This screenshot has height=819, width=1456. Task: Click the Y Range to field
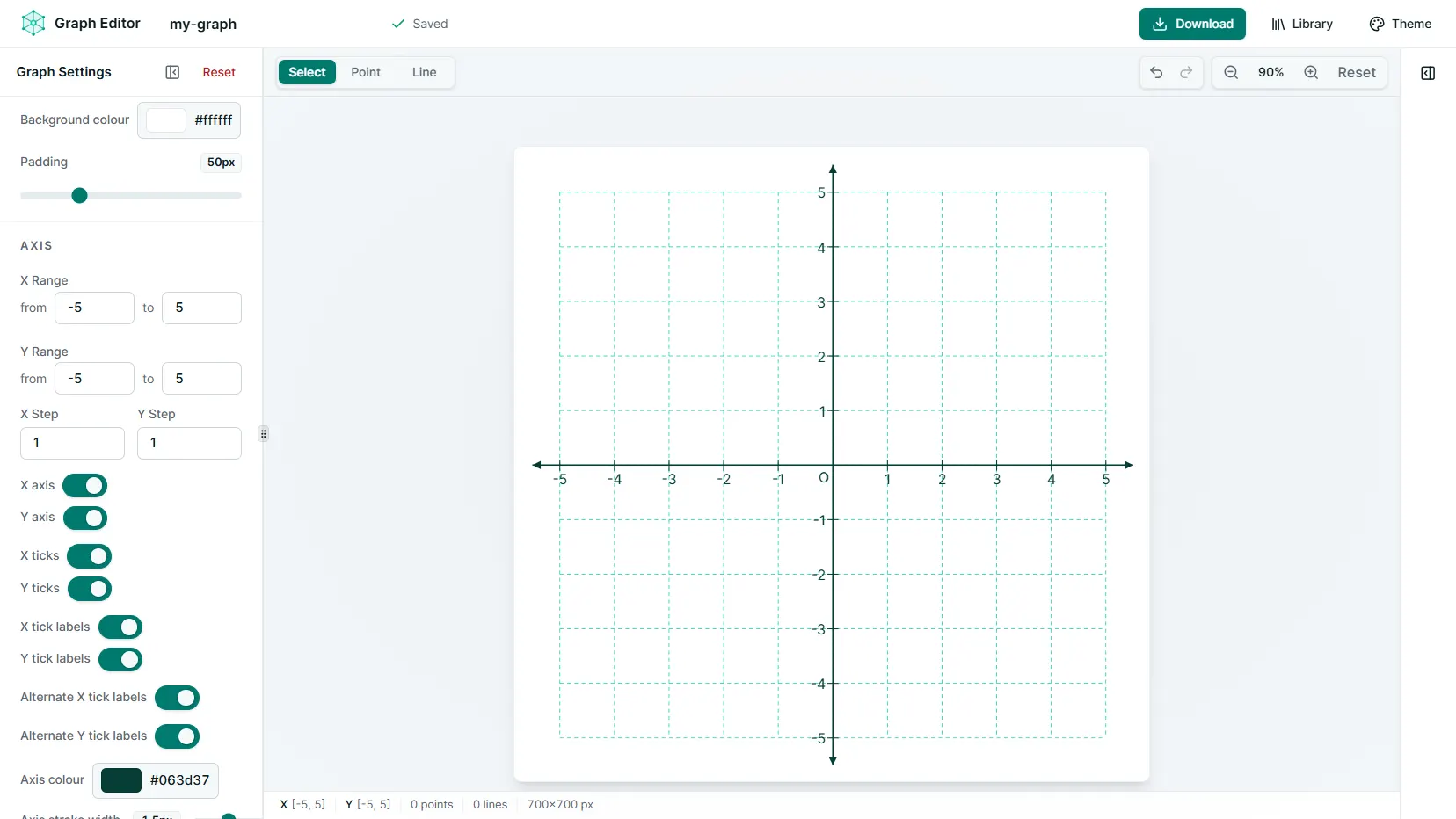[x=201, y=379]
